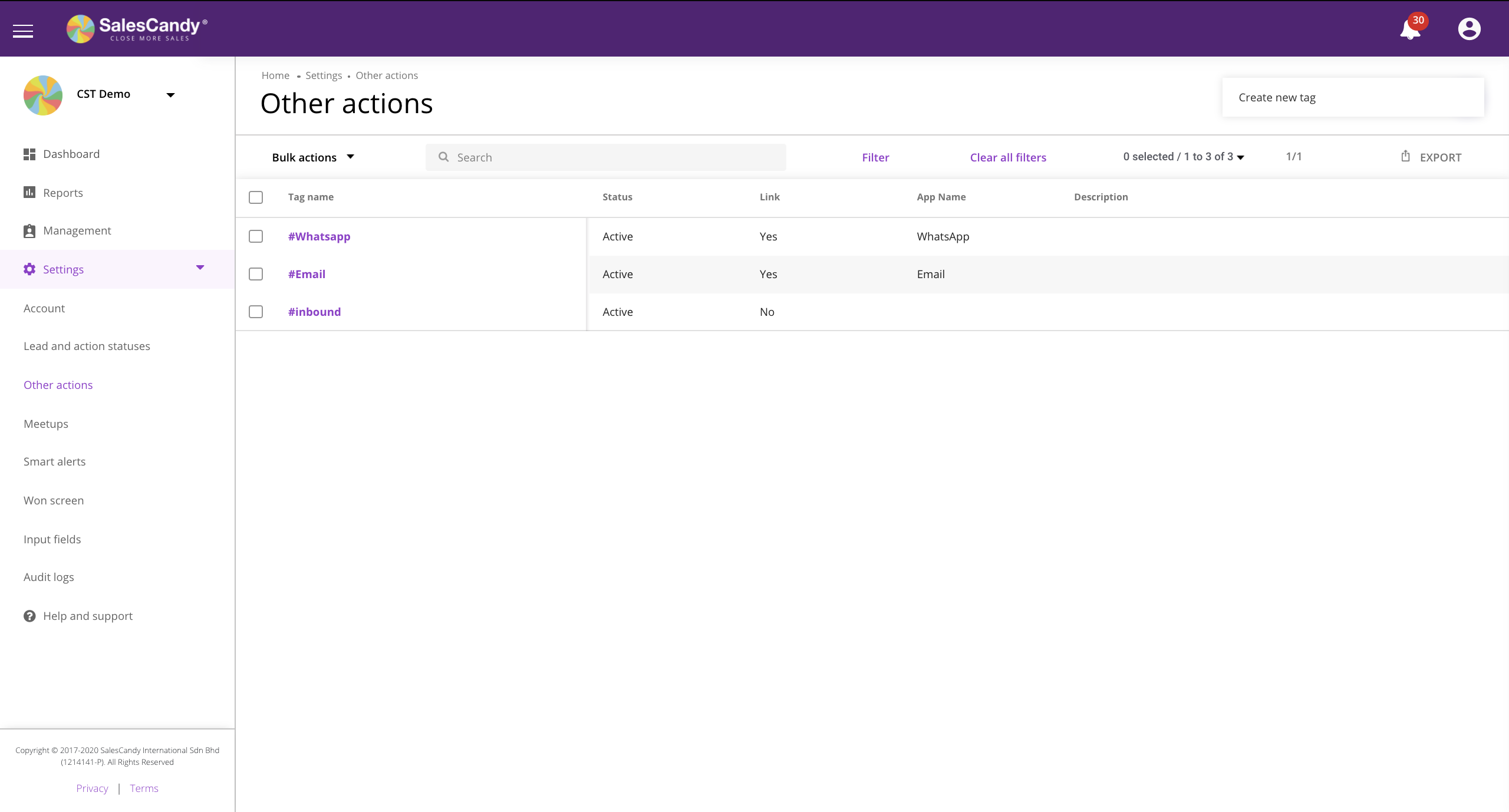Viewport: 1509px width, 812px height.
Task: Tick the #Email row checkbox
Action: [x=256, y=274]
